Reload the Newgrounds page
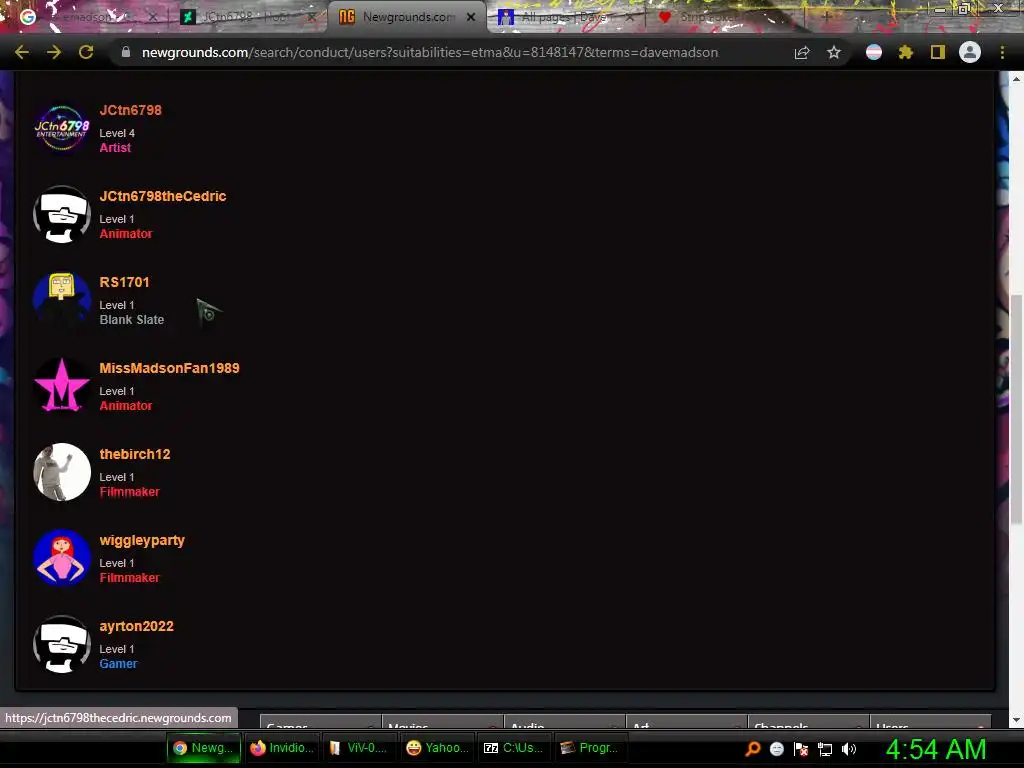Image resolution: width=1024 pixels, height=768 pixels. click(86, 52)
